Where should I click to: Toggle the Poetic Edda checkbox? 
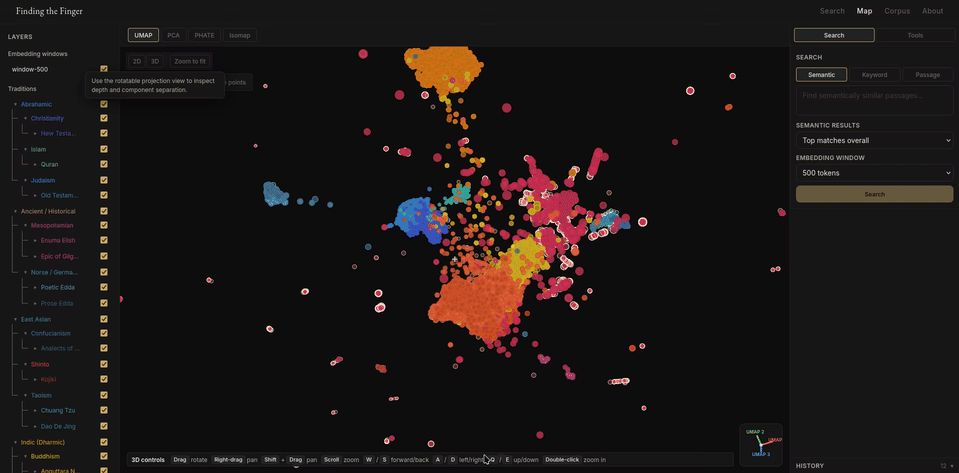point(104,287)
